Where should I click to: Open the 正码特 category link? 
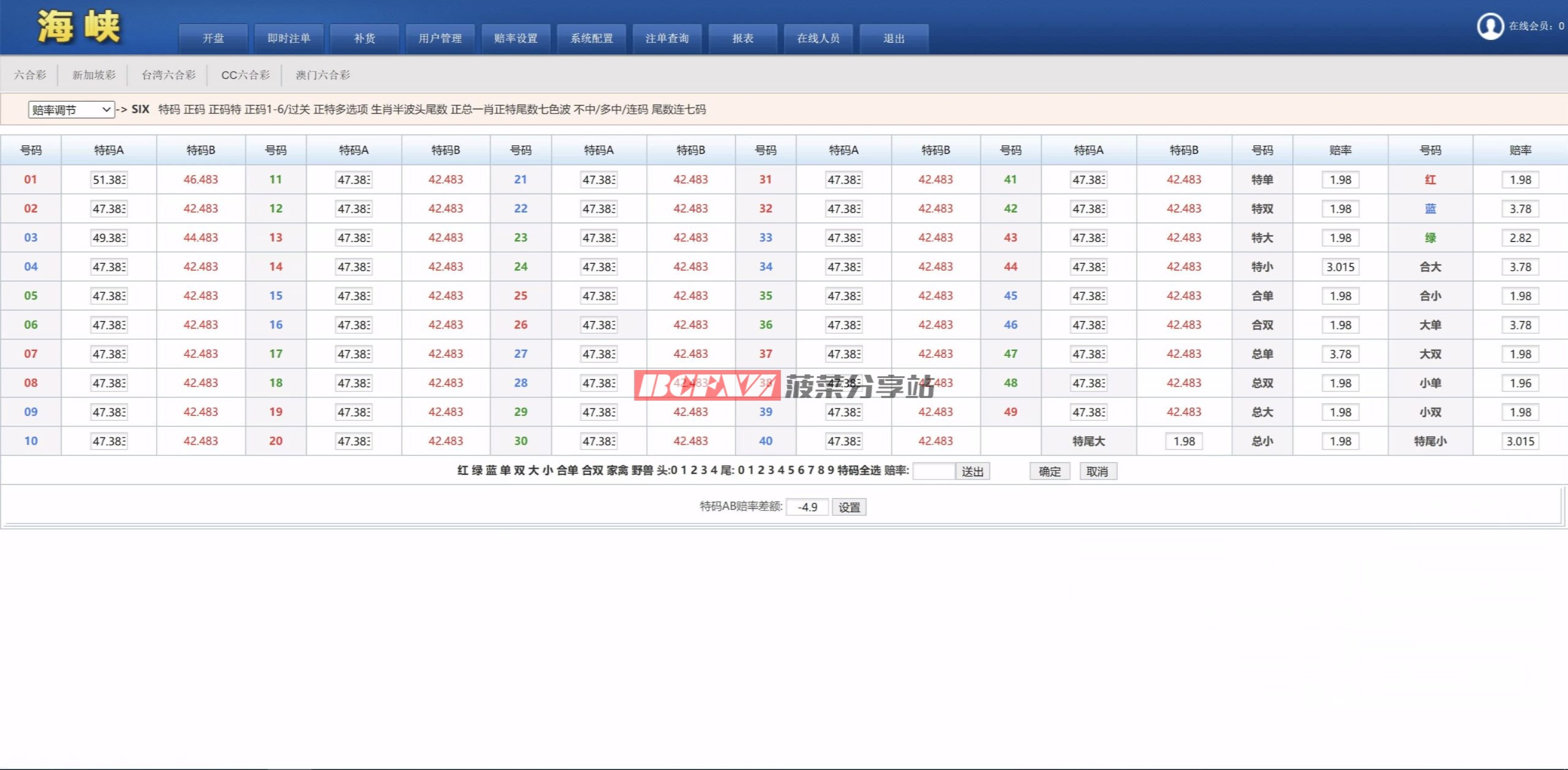pyautogui.click(x=225, y=110)
